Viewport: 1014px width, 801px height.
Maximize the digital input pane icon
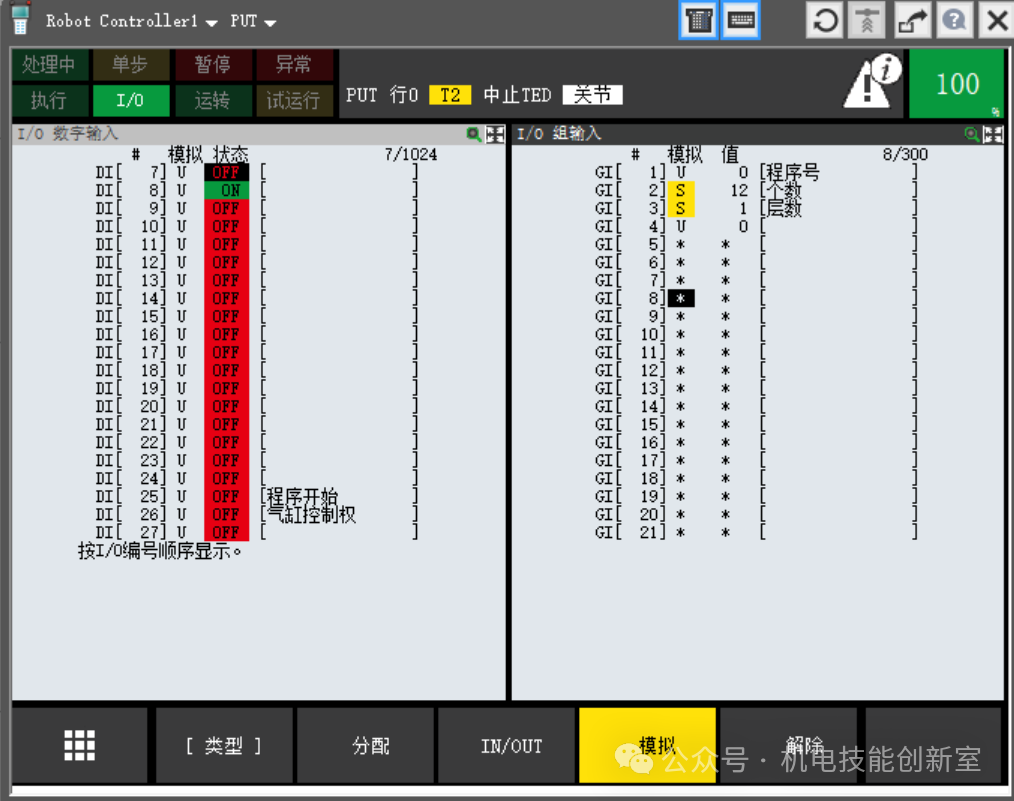[495, 134]
